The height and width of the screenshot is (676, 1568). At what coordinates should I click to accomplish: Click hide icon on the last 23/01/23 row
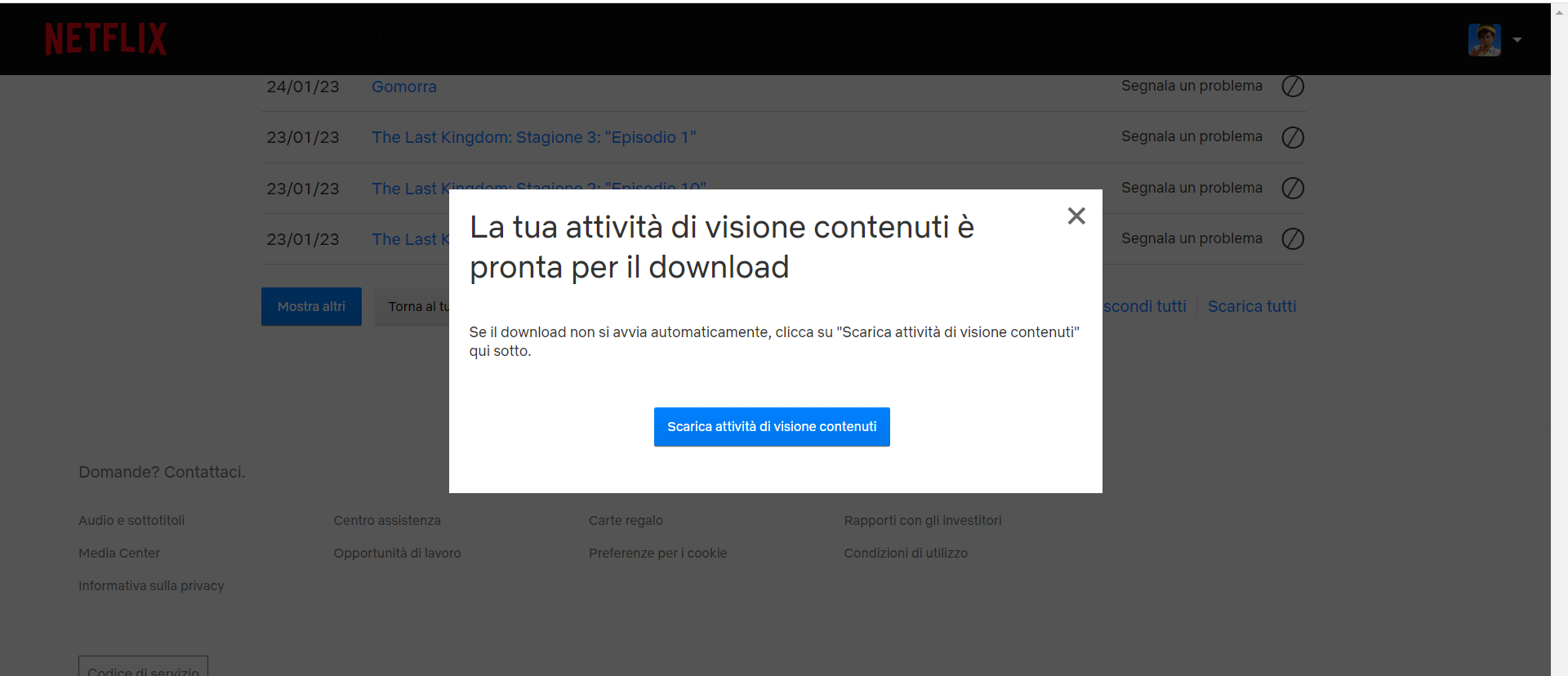pyautogui.click(x=1292, y=239)
